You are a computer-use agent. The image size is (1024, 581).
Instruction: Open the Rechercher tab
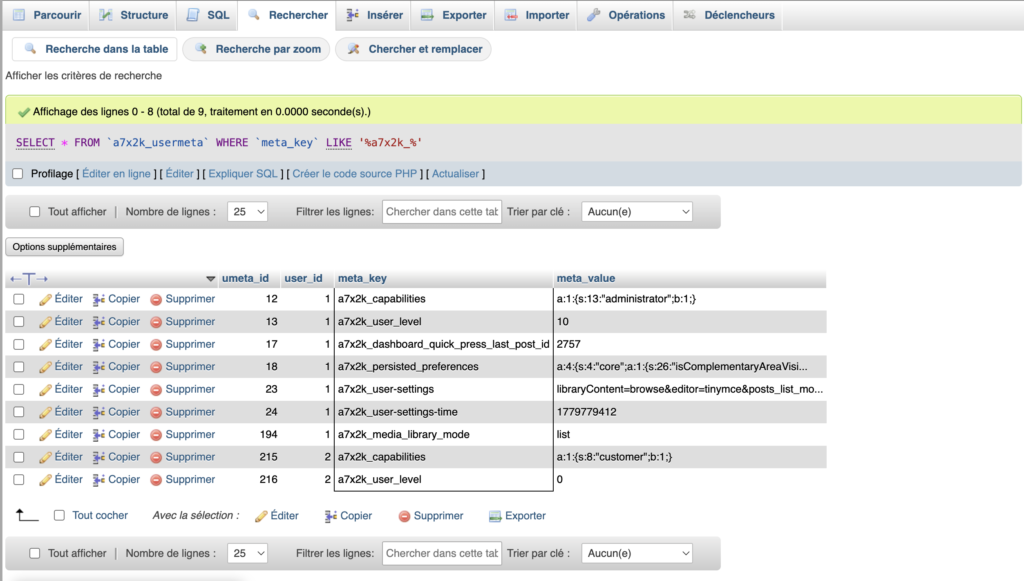287,15
